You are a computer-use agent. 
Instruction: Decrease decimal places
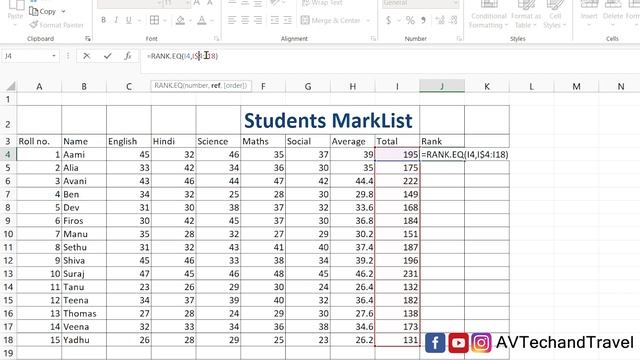[453, 20]
